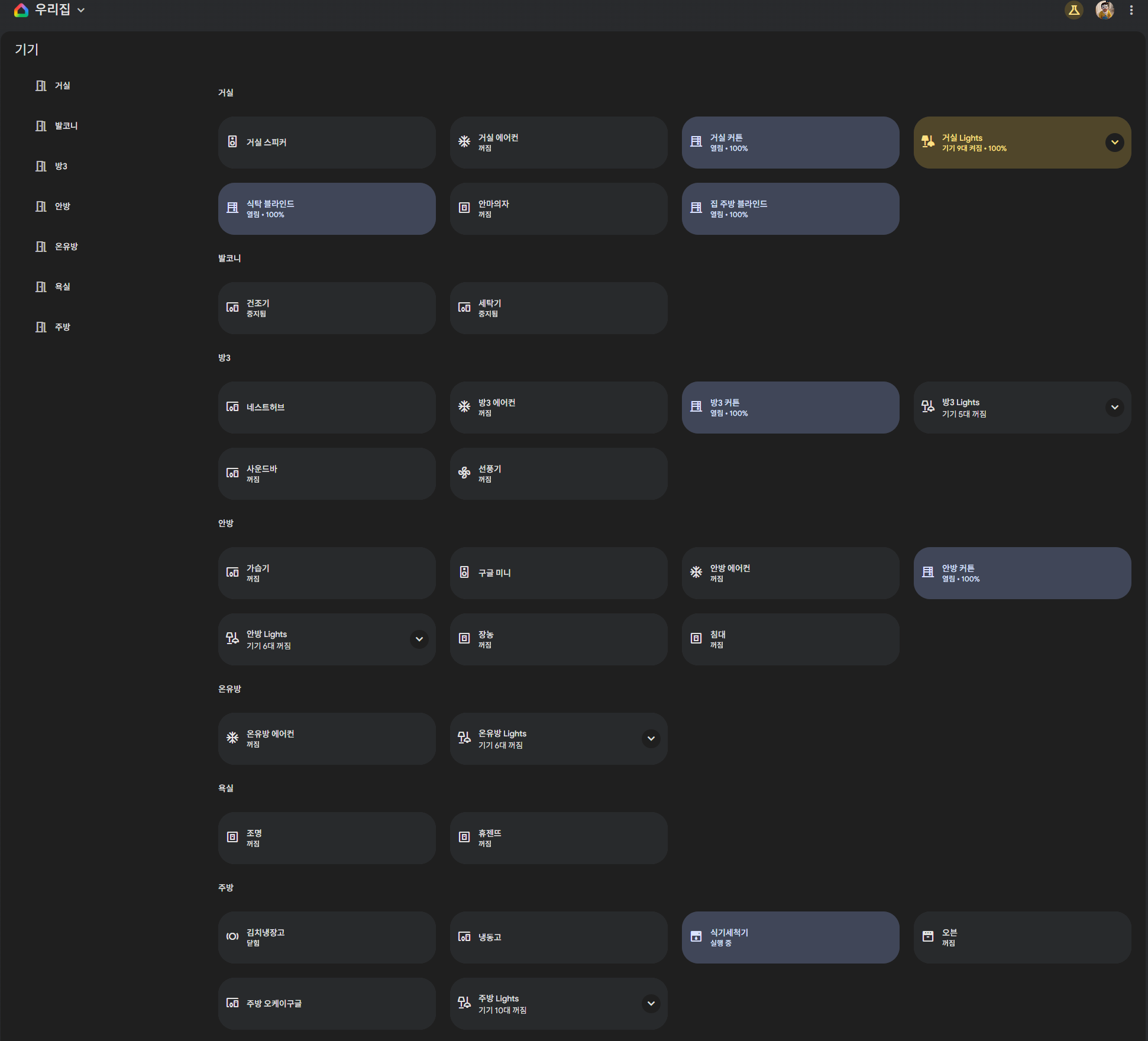Click the 오븐 oven icon
The height and width of the screenshot is (1041, 1148).
(x=928, y=937)
